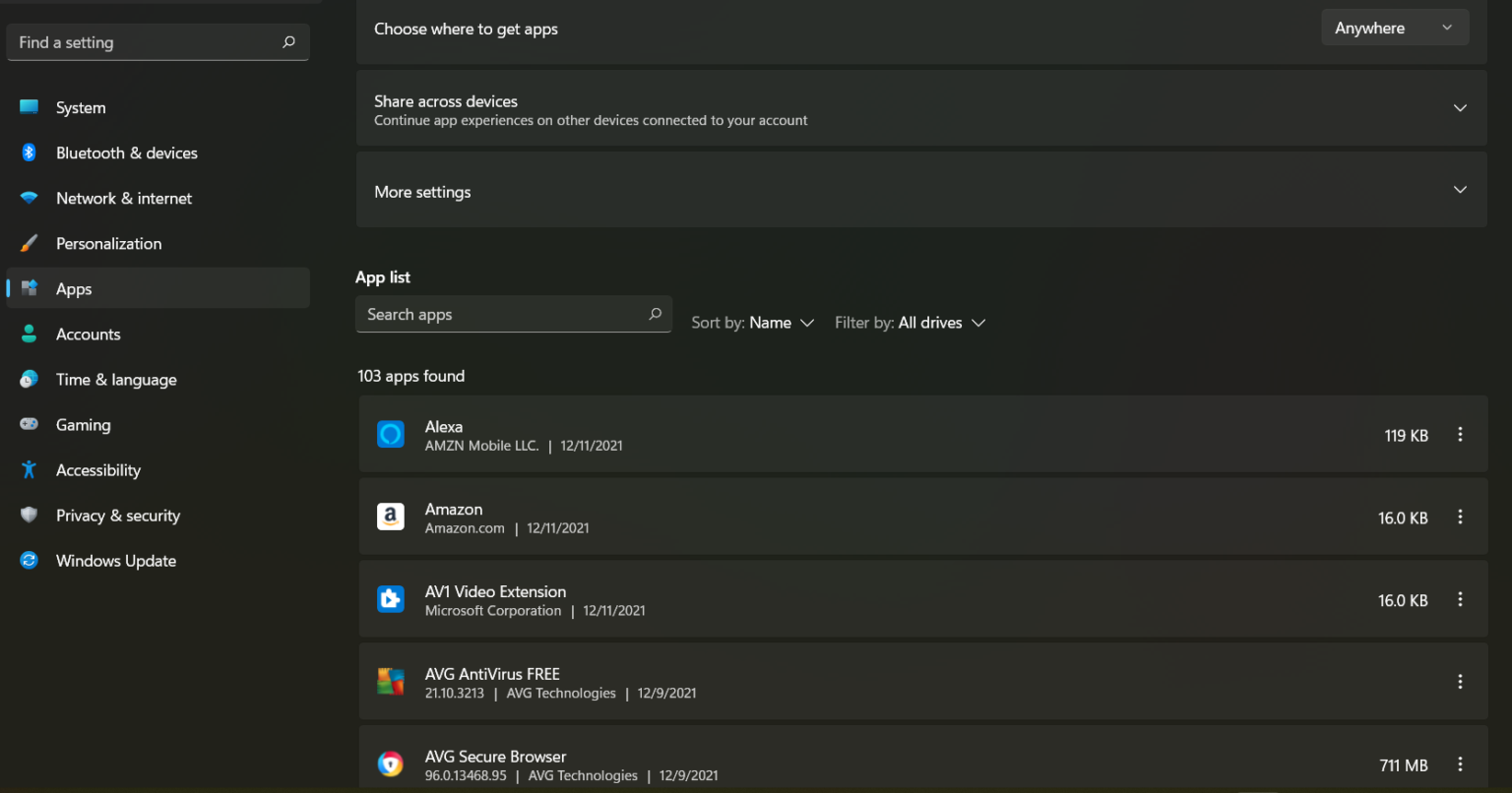The image size is (1512, 793).
Task: Click the Time & language globe icon
Action: (x=30, y=379)
